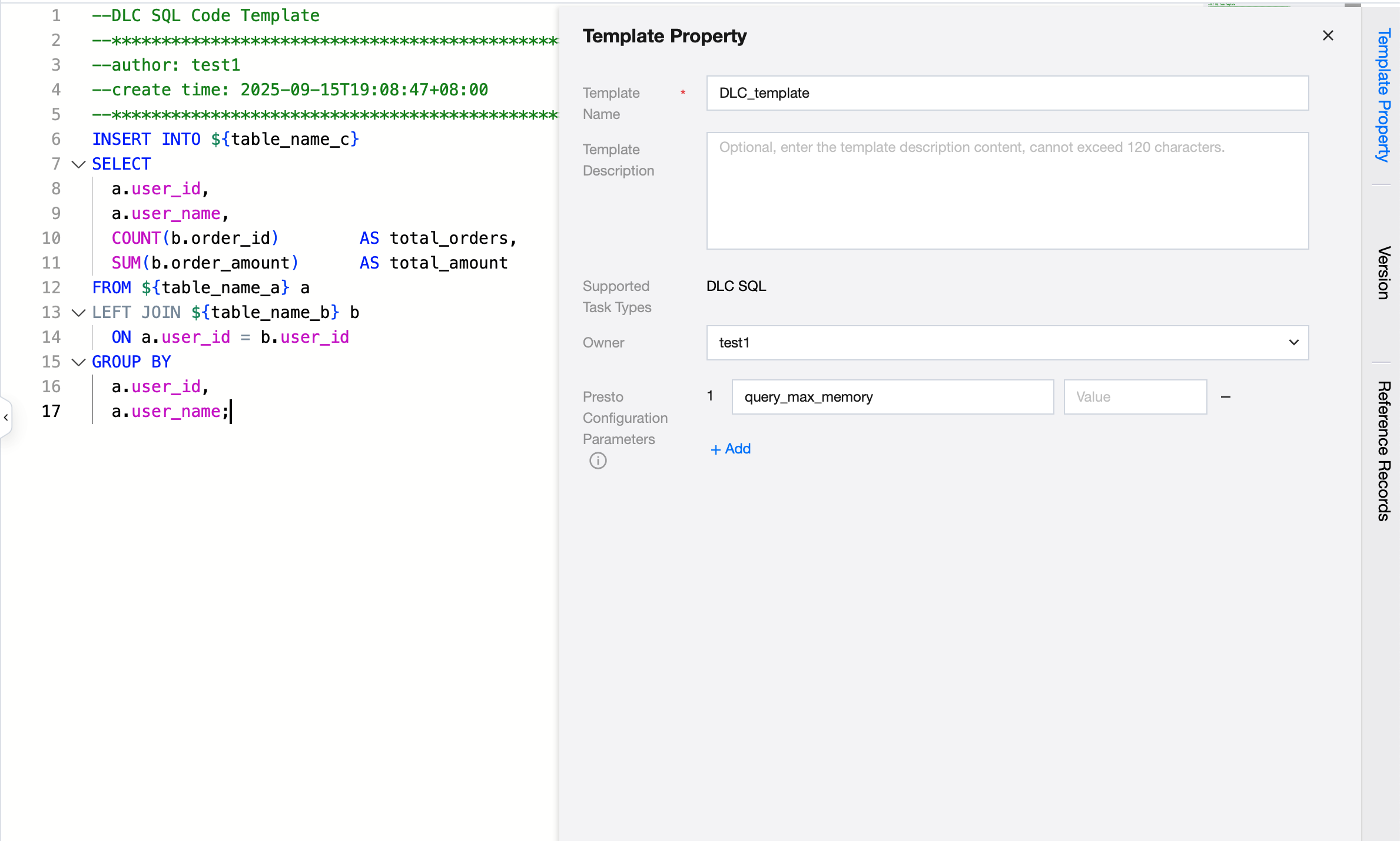The image size is (1400, 841).
Task: Collapse the GROUP BY fold arrow
Action: pyautogui.click(x=78, y=362)
